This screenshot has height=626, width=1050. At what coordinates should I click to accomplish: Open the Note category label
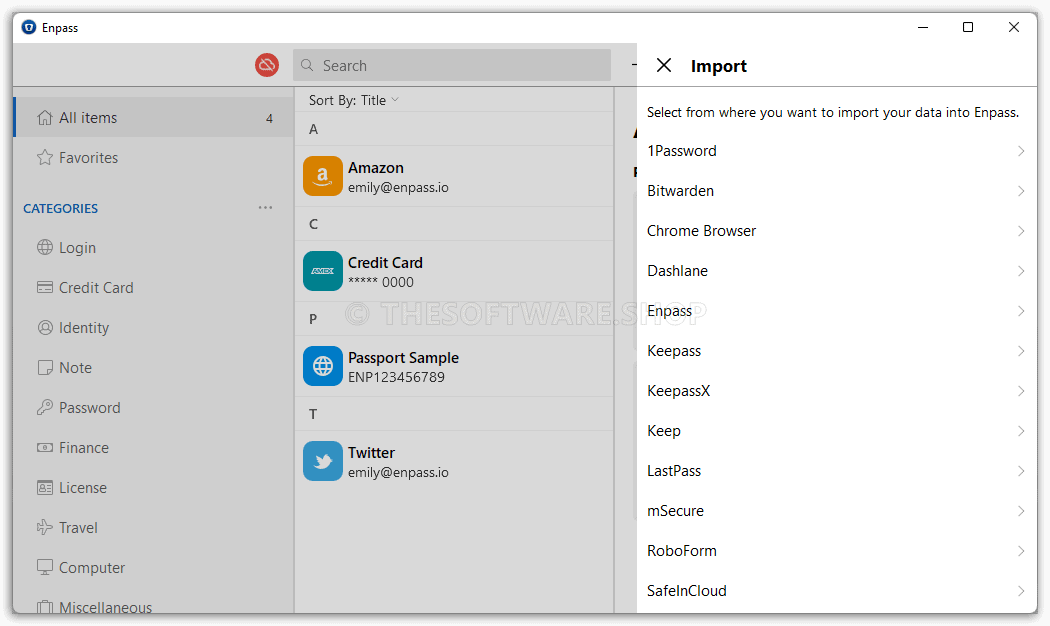tap(75, 368)
